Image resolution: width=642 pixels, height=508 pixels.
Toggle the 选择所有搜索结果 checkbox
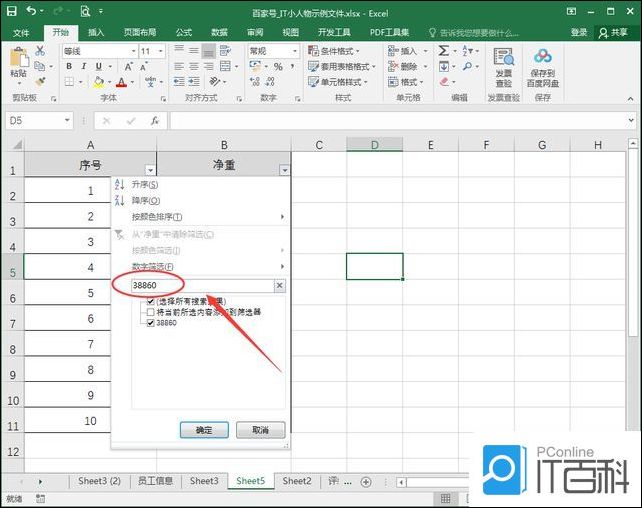[151, 301]
